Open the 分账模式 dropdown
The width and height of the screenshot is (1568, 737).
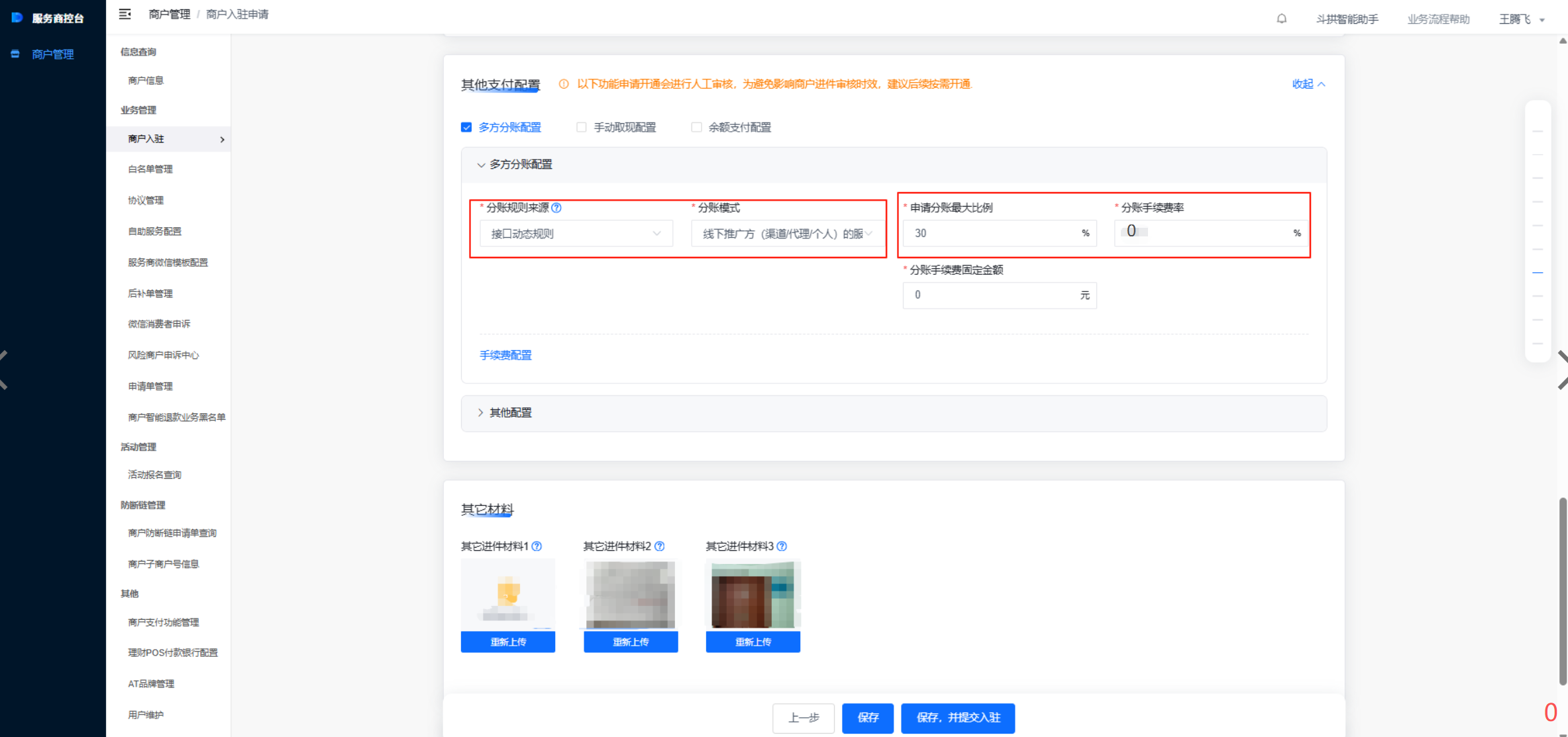point(787,233)
